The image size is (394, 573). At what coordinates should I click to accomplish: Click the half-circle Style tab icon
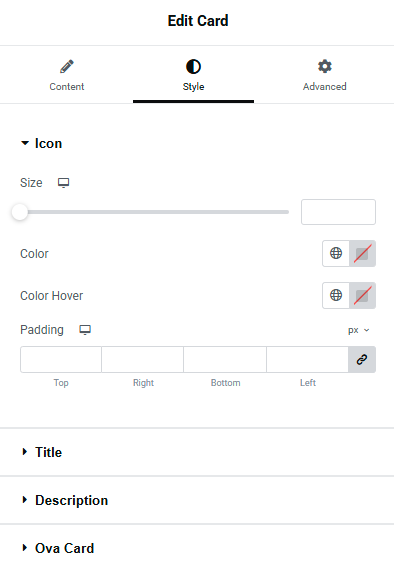point(193,67)
